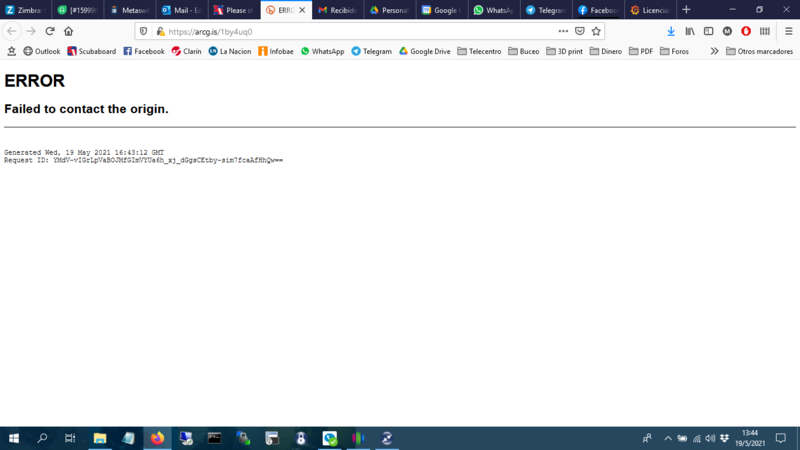Open the Clarin bookmark

(x=186, y=51)
